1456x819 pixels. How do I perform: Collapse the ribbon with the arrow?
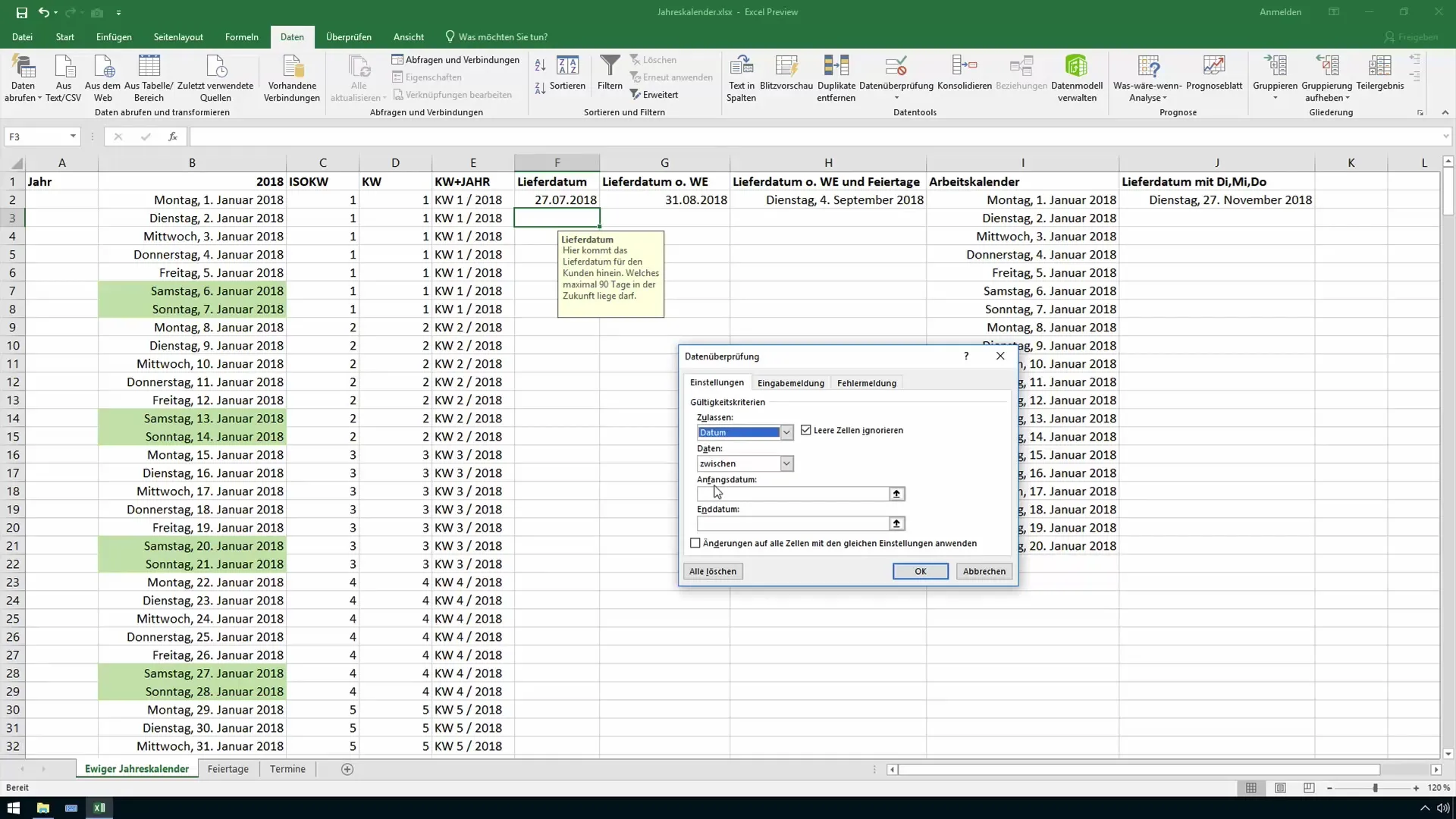(x=1445, y=113)
